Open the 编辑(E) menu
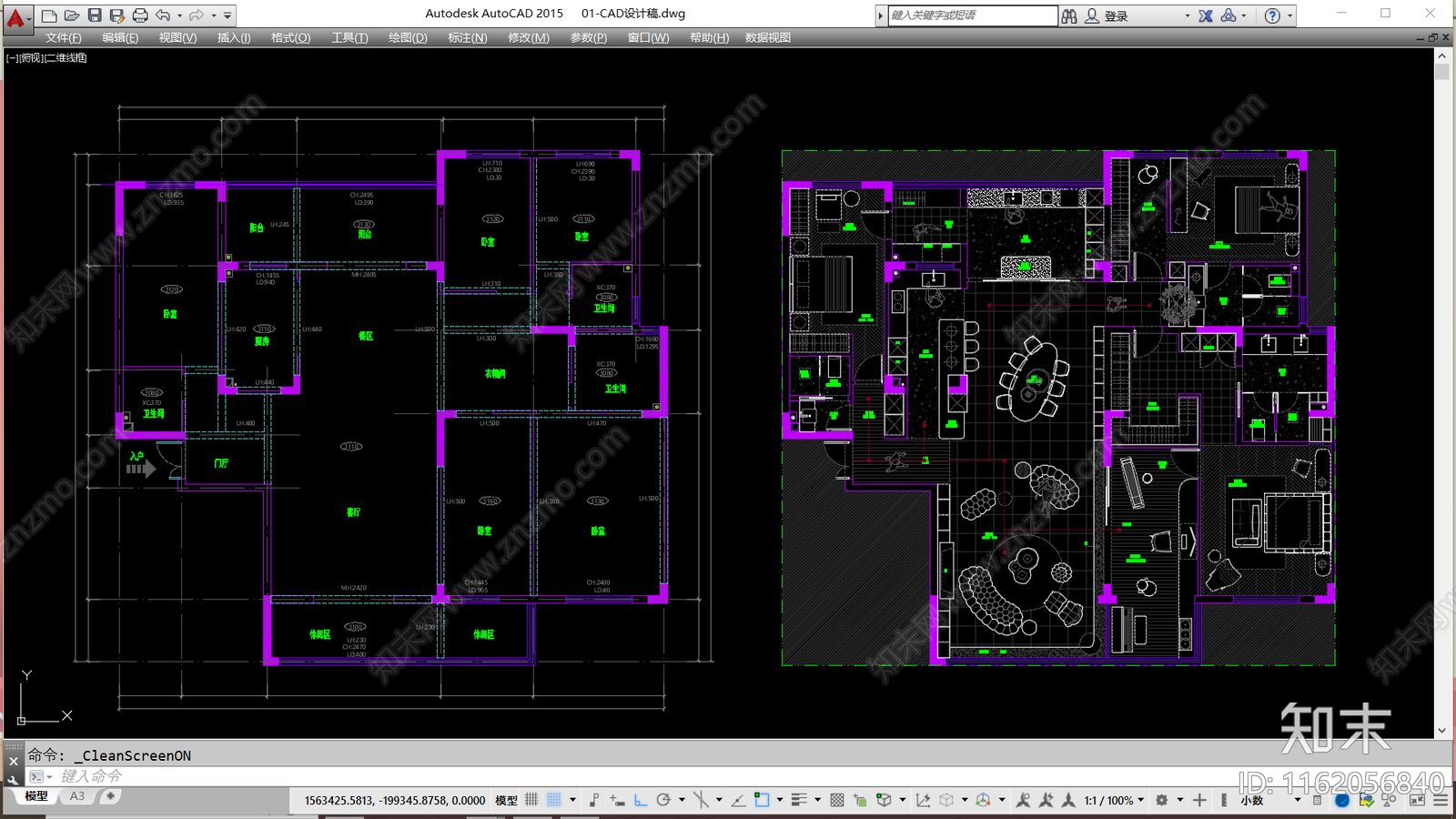The height and width of the screenshot is (819, 1456). click(120, 37)
